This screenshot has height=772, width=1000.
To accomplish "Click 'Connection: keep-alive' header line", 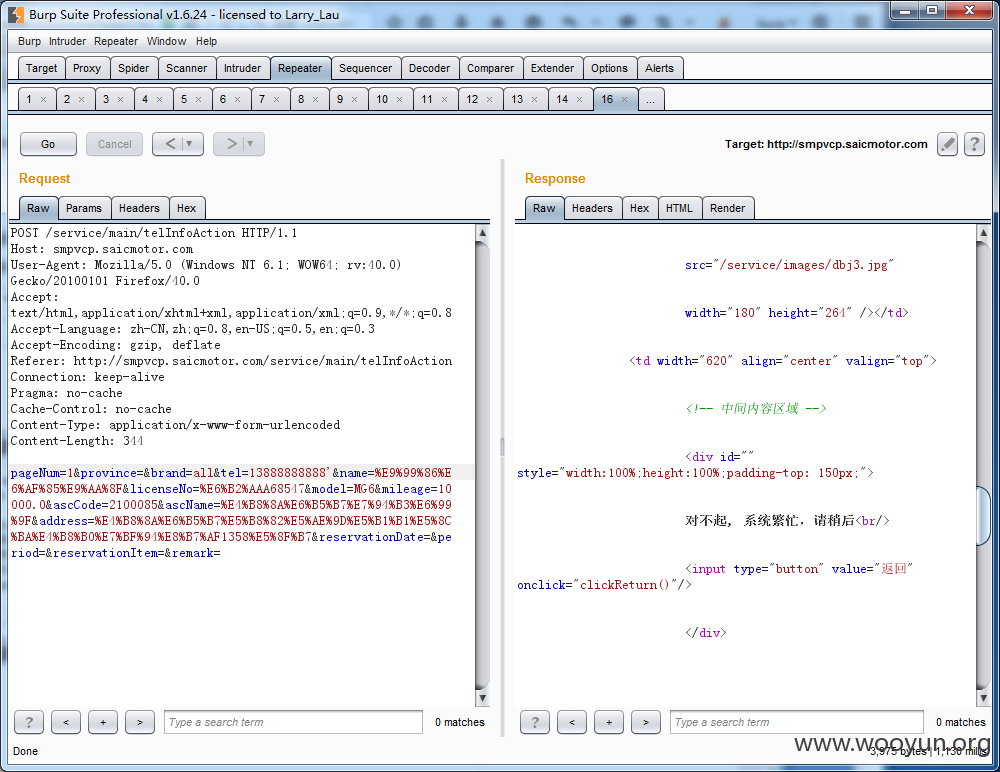I will tap(87, 377).
